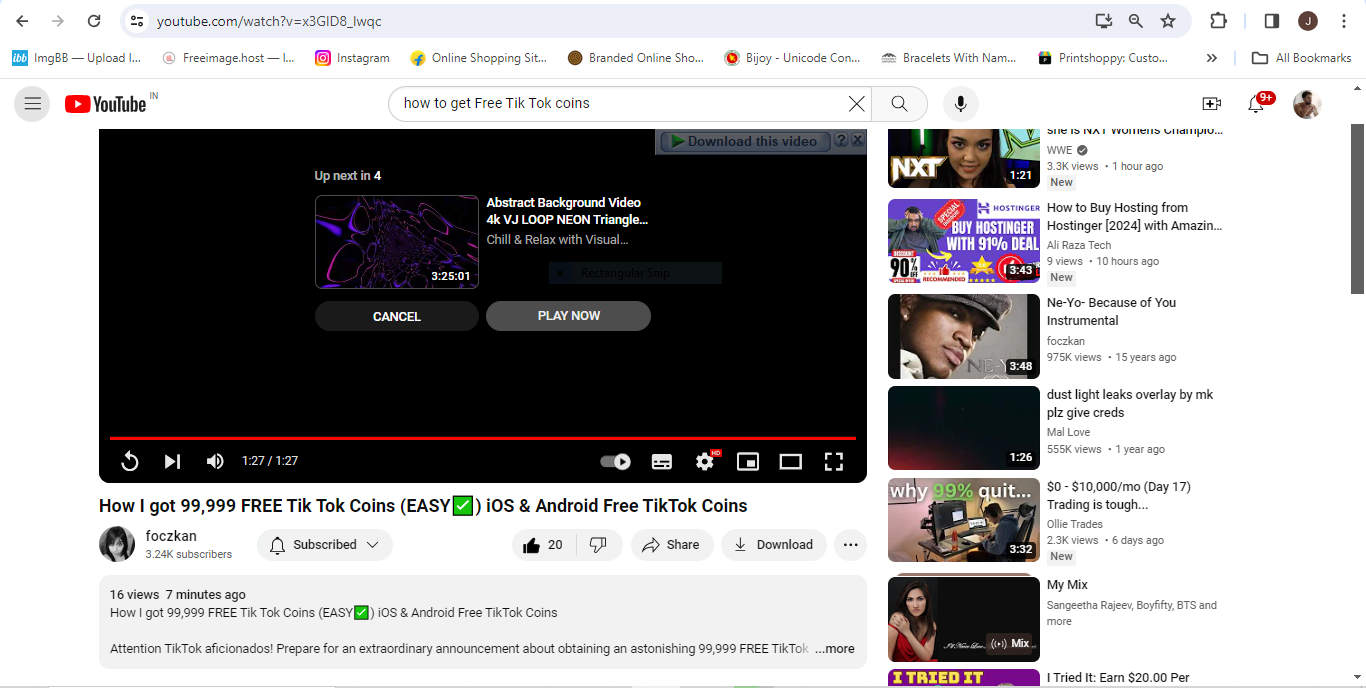Open foczkan channel avatar
The height and width of the screenshot is (688, 1366).
tap(117, 544)
